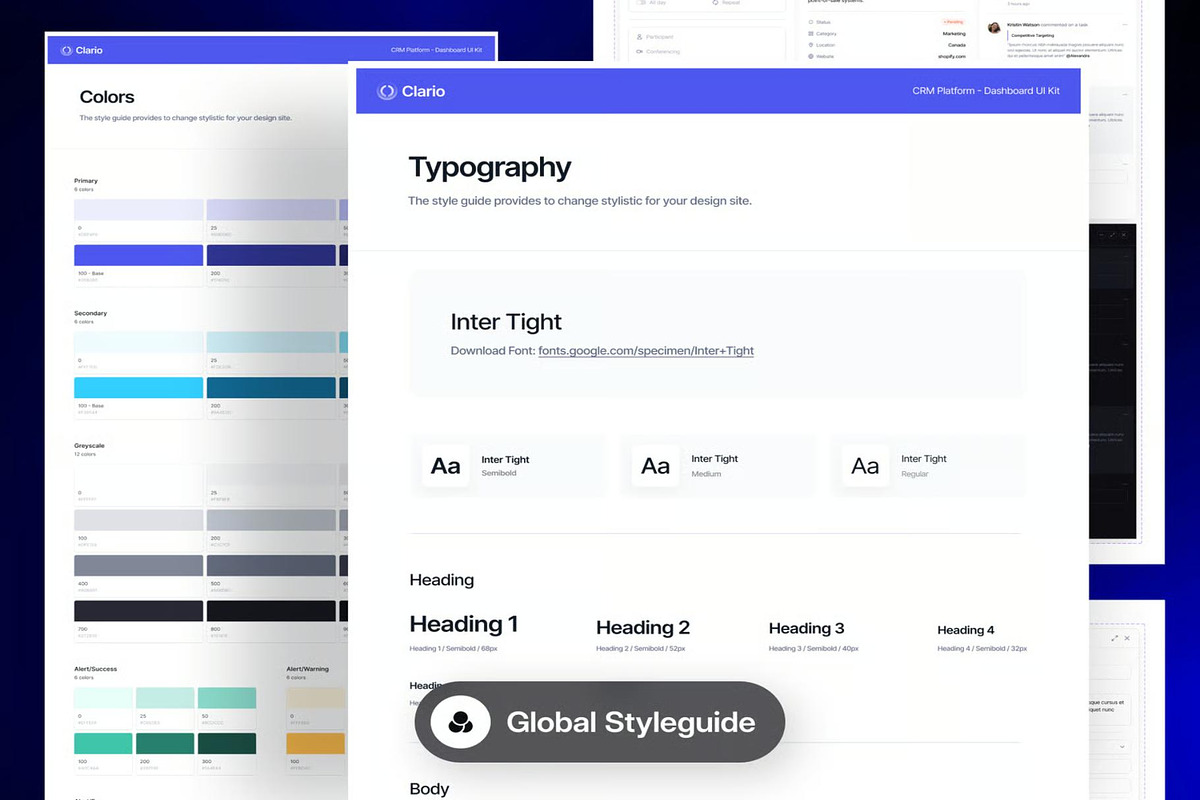Select the Primary 200 dark blue swatch
This screenshot has width=1200, height=800.
(x=271, y=255)
